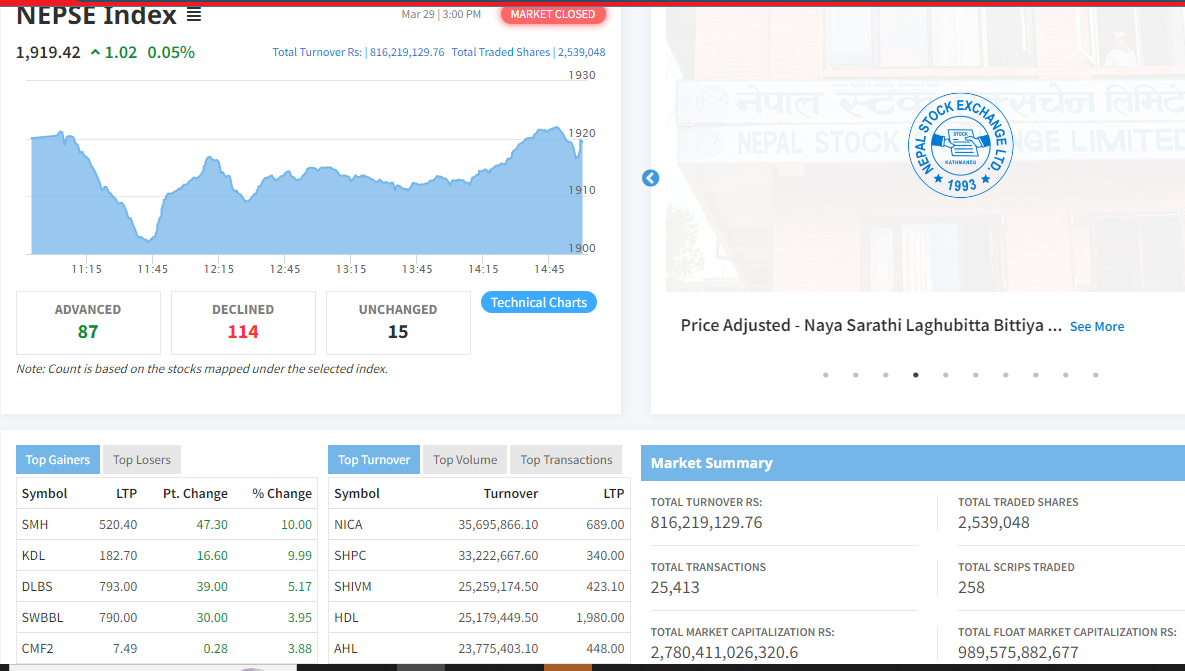Open NICA in the Top Turnover table

pyautogui.click(x=348, y=524)
